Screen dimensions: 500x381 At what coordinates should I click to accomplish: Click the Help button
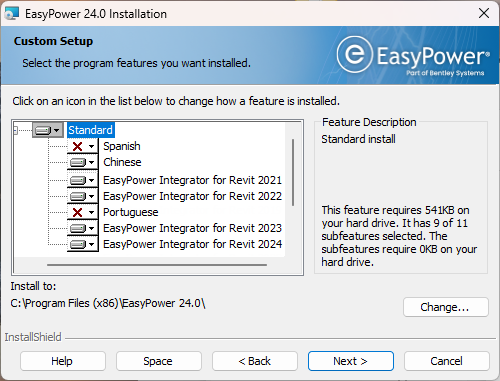63,361
